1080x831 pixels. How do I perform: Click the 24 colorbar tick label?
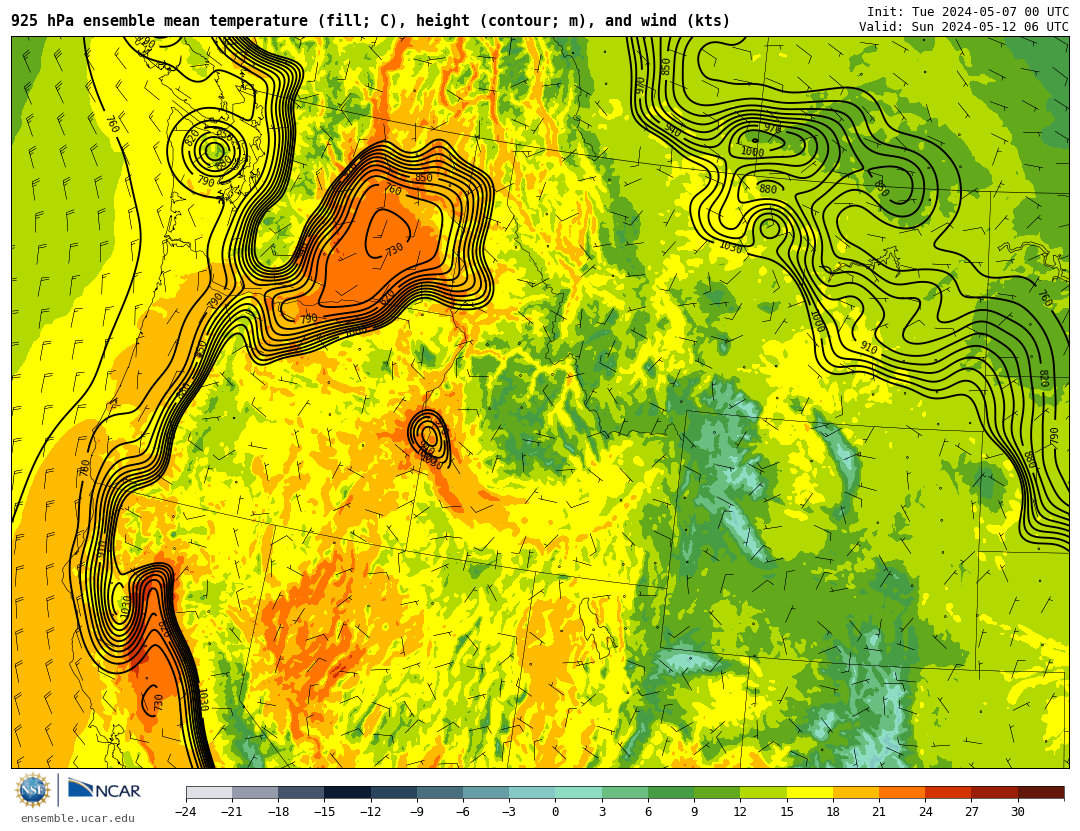coord(925,812)
